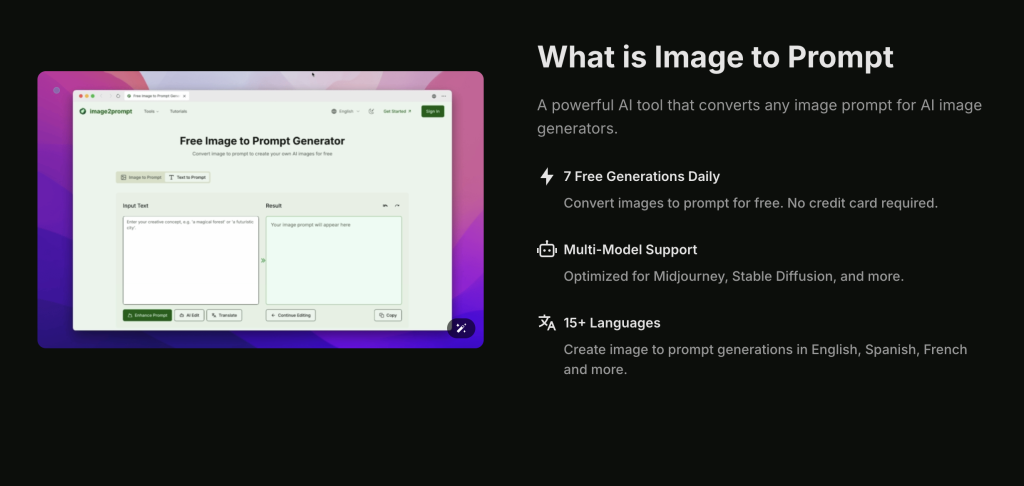Click the undo arrow above Result
The width and height of the screenshot is (1024, 486).
pos(385,205)
